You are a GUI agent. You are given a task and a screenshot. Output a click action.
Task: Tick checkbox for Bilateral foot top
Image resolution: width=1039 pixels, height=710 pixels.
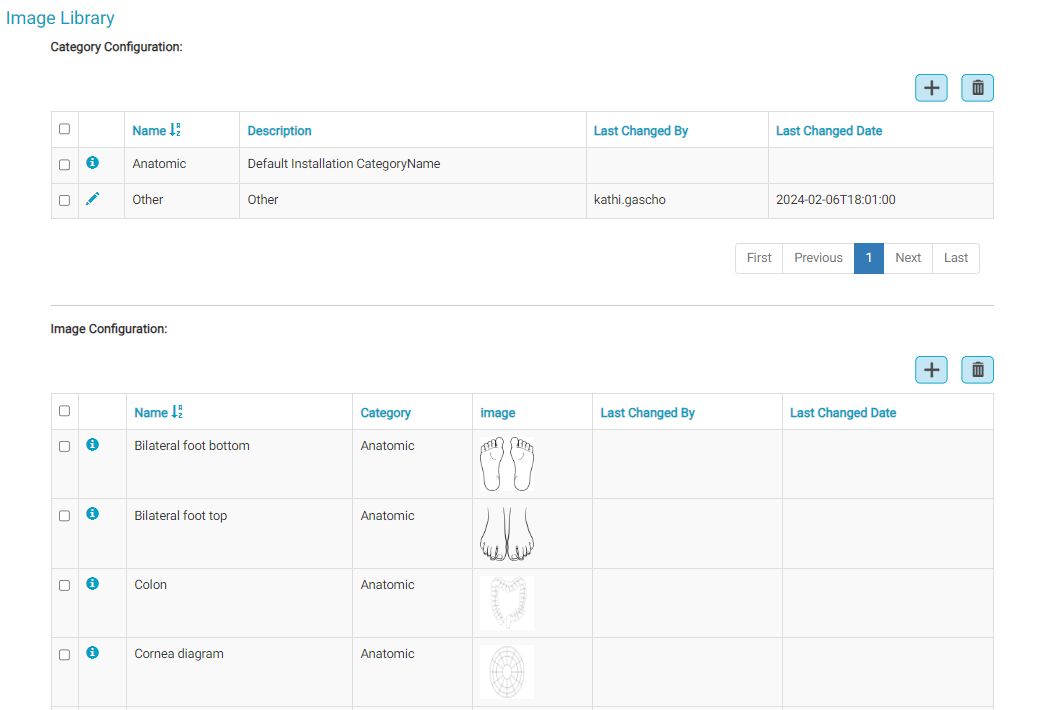[65, 516]
